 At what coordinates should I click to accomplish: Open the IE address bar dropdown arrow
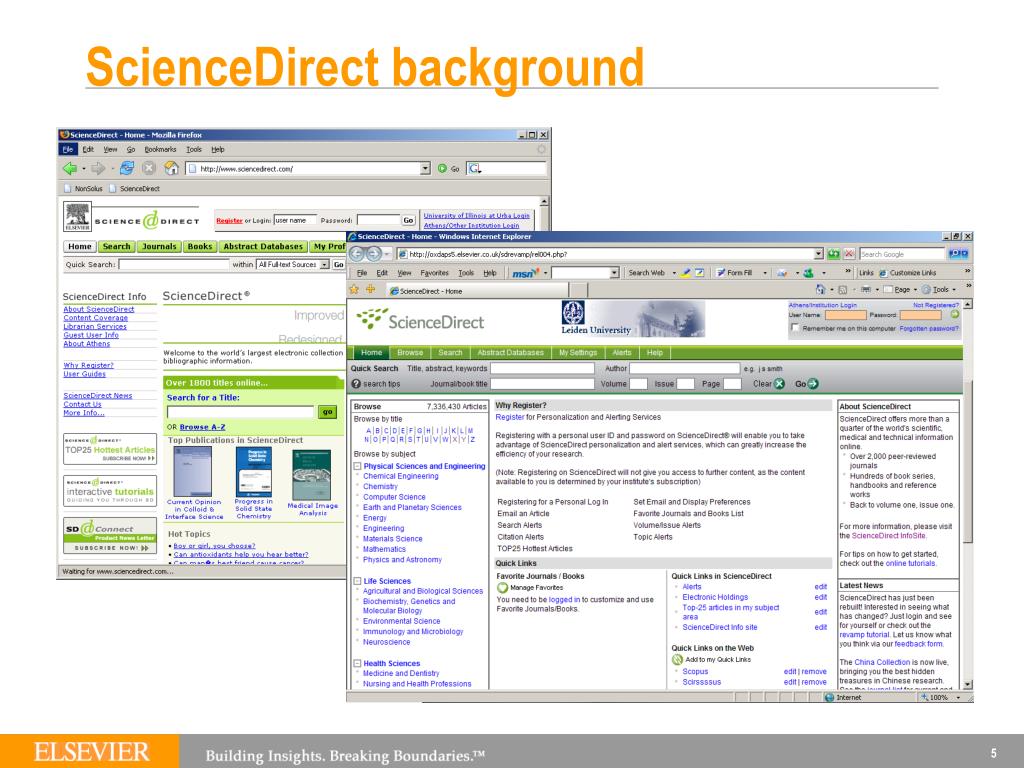click(819, 253)
